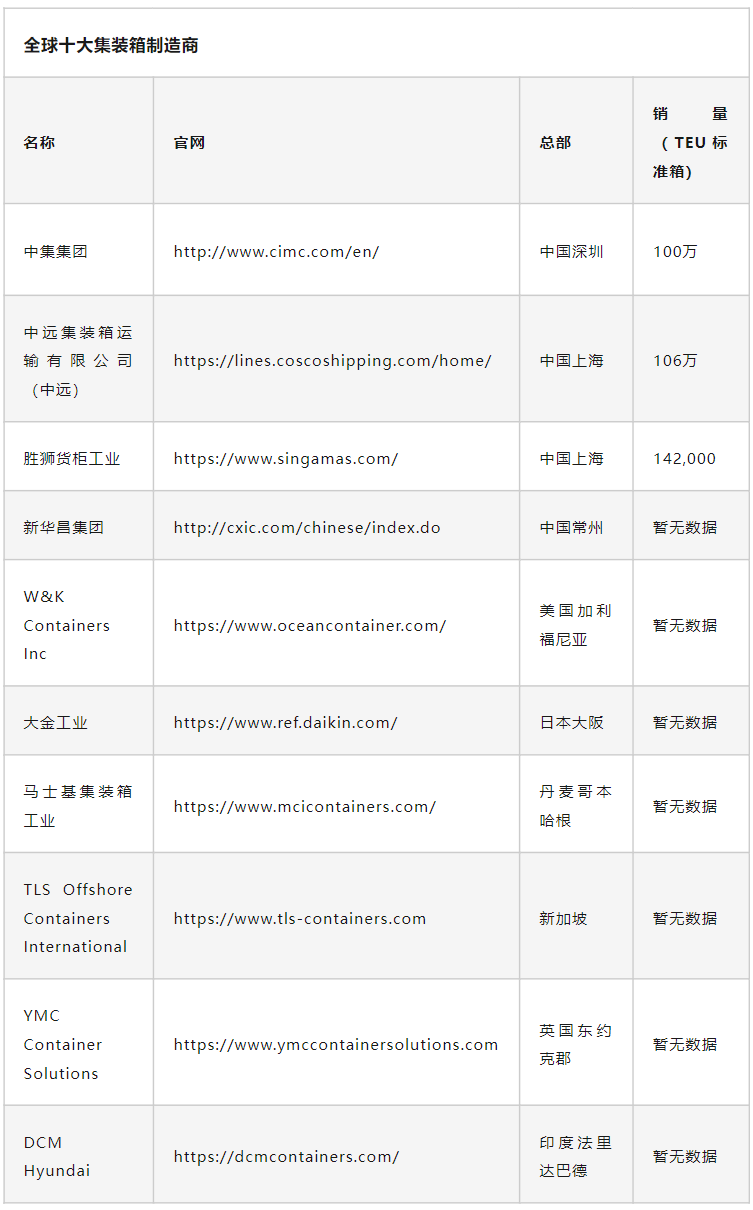Click 暂无数据 in the 新华昌集团 row

tap(685, 527)
